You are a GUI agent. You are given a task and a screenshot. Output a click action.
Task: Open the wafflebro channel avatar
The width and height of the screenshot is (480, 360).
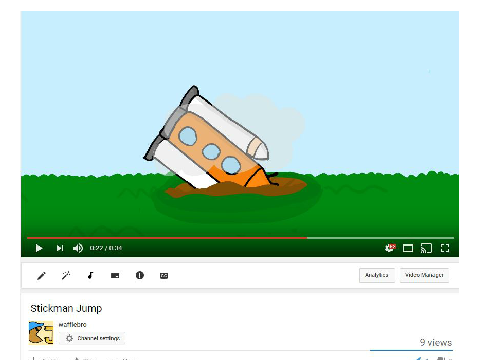[41, 332]
